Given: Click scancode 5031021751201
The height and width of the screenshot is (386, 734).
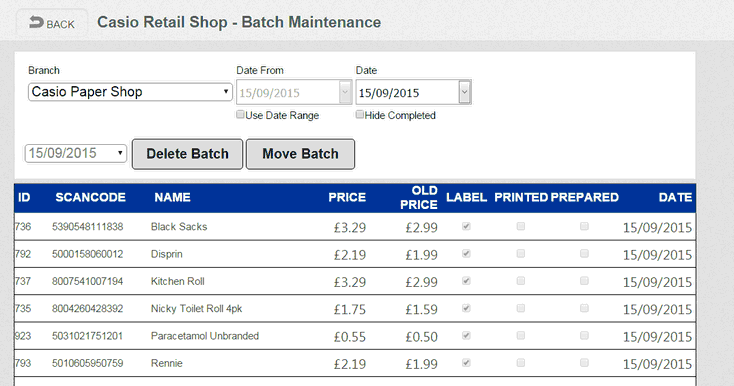Looking at the screenshot, I should point(88,336).
